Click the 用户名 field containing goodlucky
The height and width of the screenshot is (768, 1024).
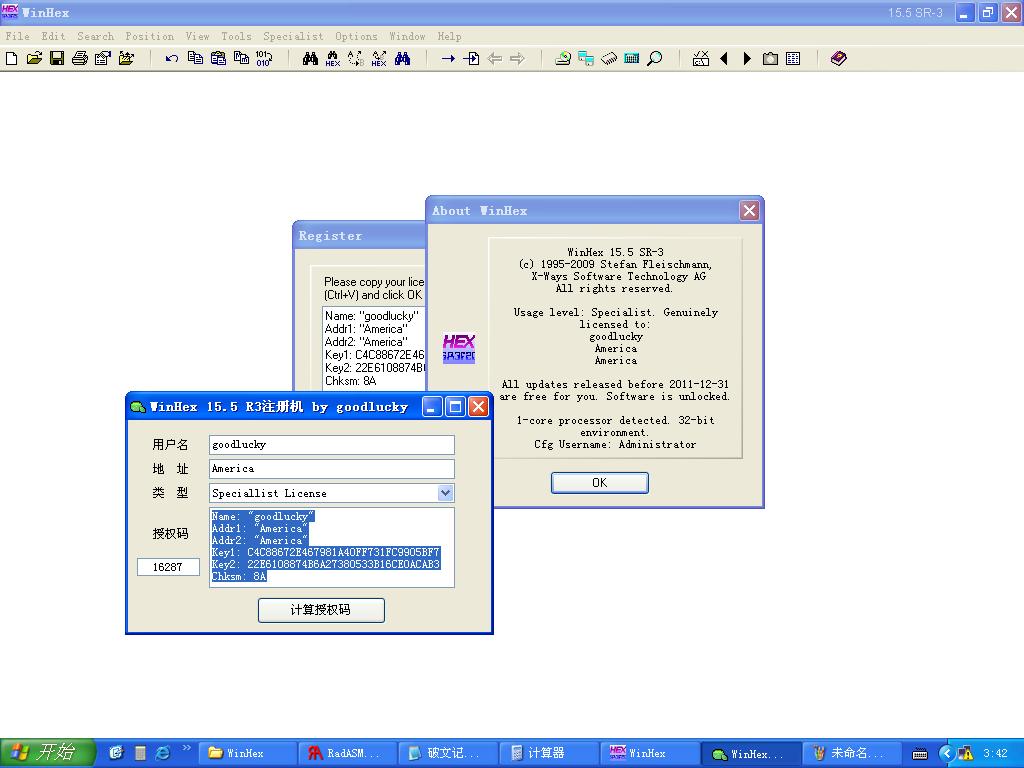tap(332, 445)
